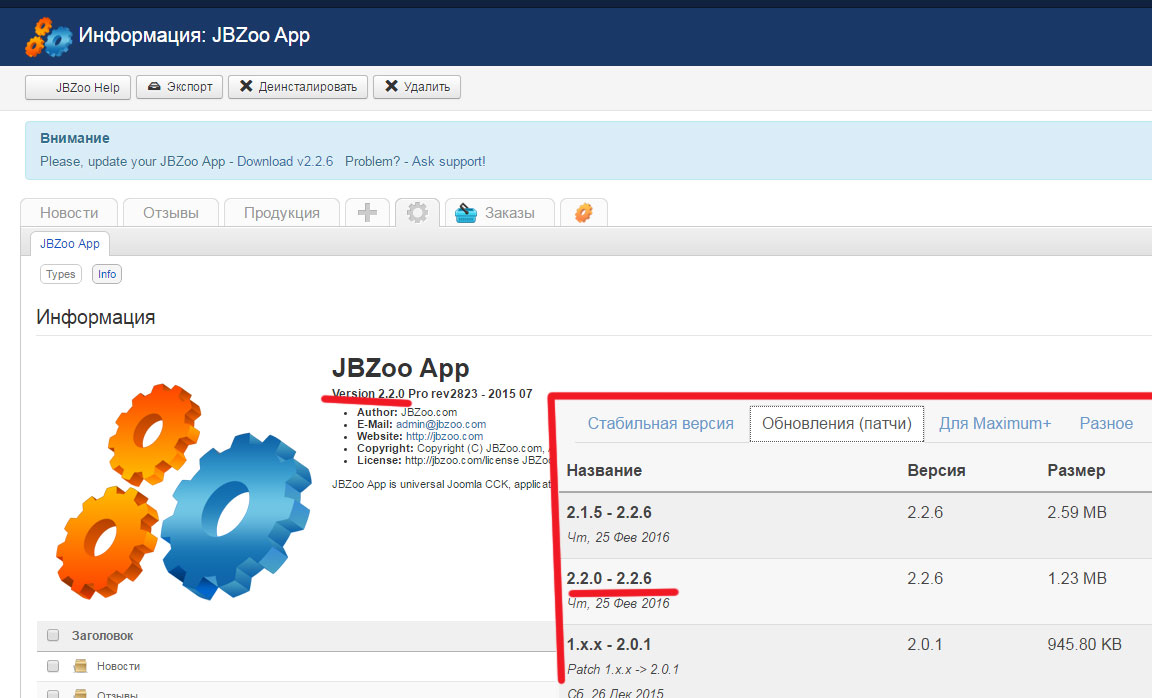Switch to the Продукция tab
This screenshot has height=698, width=1152.
tap(281, 212)
